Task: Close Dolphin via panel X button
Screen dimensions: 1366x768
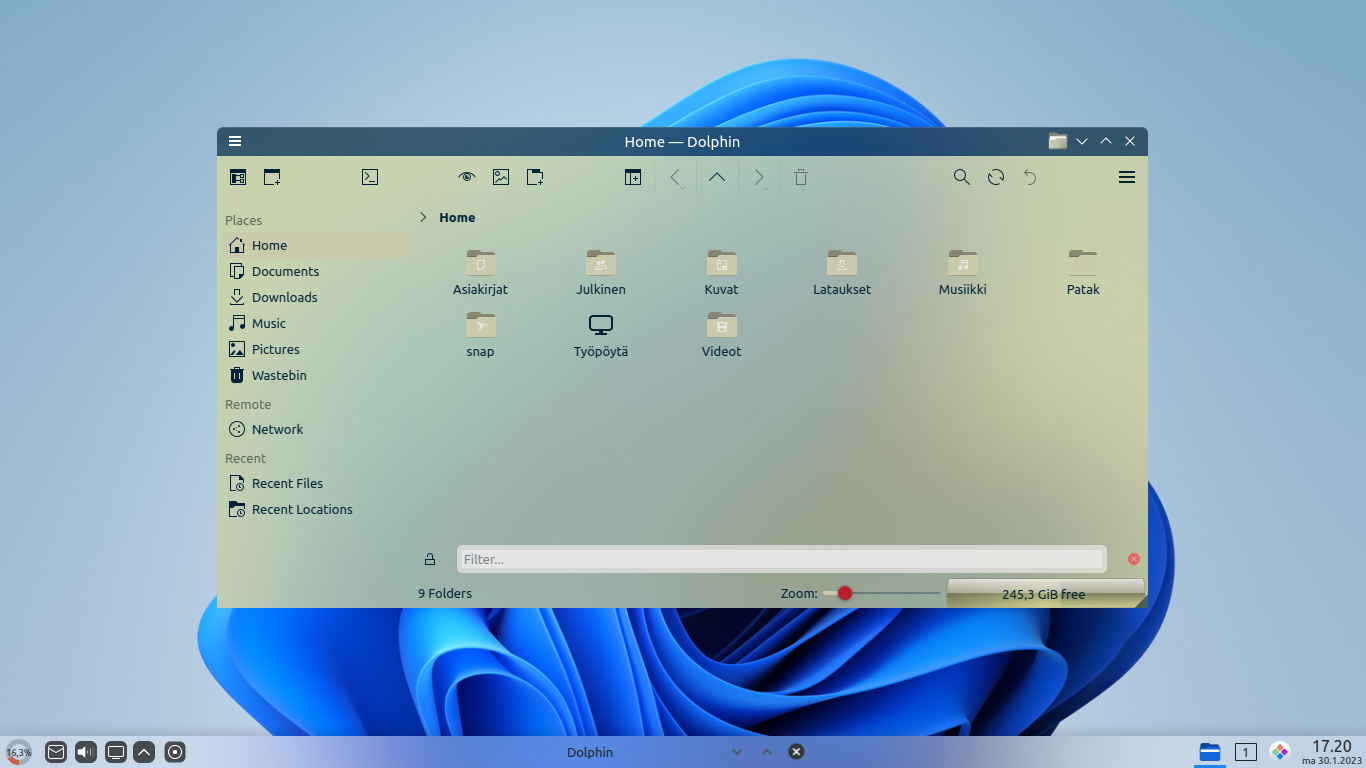Action: coord(796,752)
